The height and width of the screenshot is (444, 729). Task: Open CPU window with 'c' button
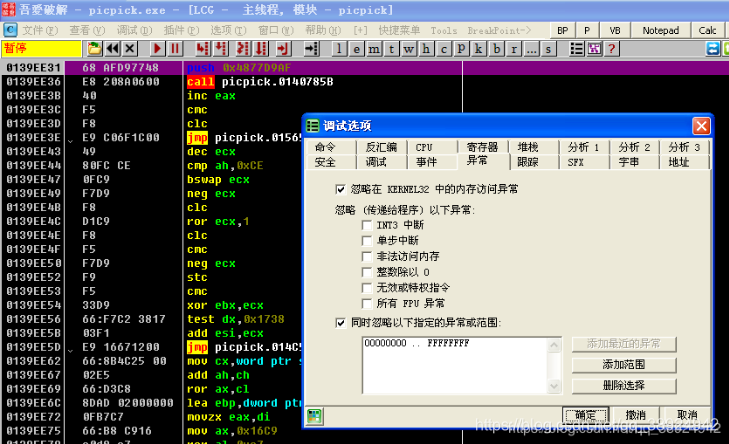444,49
